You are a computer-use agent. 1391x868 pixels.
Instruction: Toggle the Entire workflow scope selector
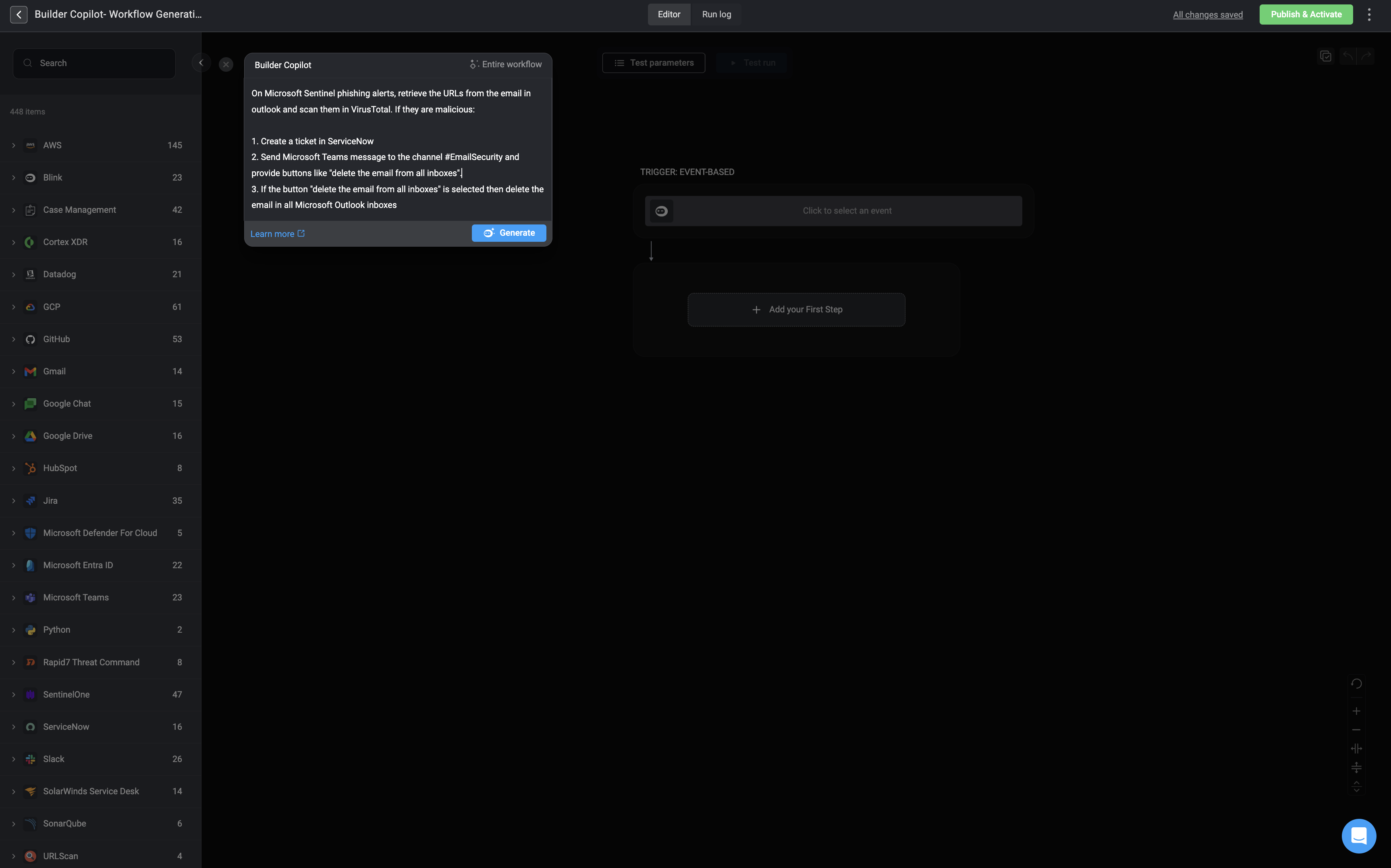[x=506, y=64]
